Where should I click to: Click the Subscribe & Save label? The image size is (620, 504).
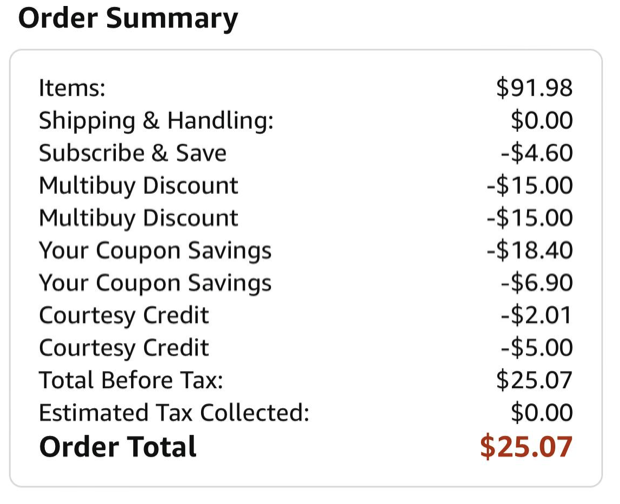click(x=132, y=153)
